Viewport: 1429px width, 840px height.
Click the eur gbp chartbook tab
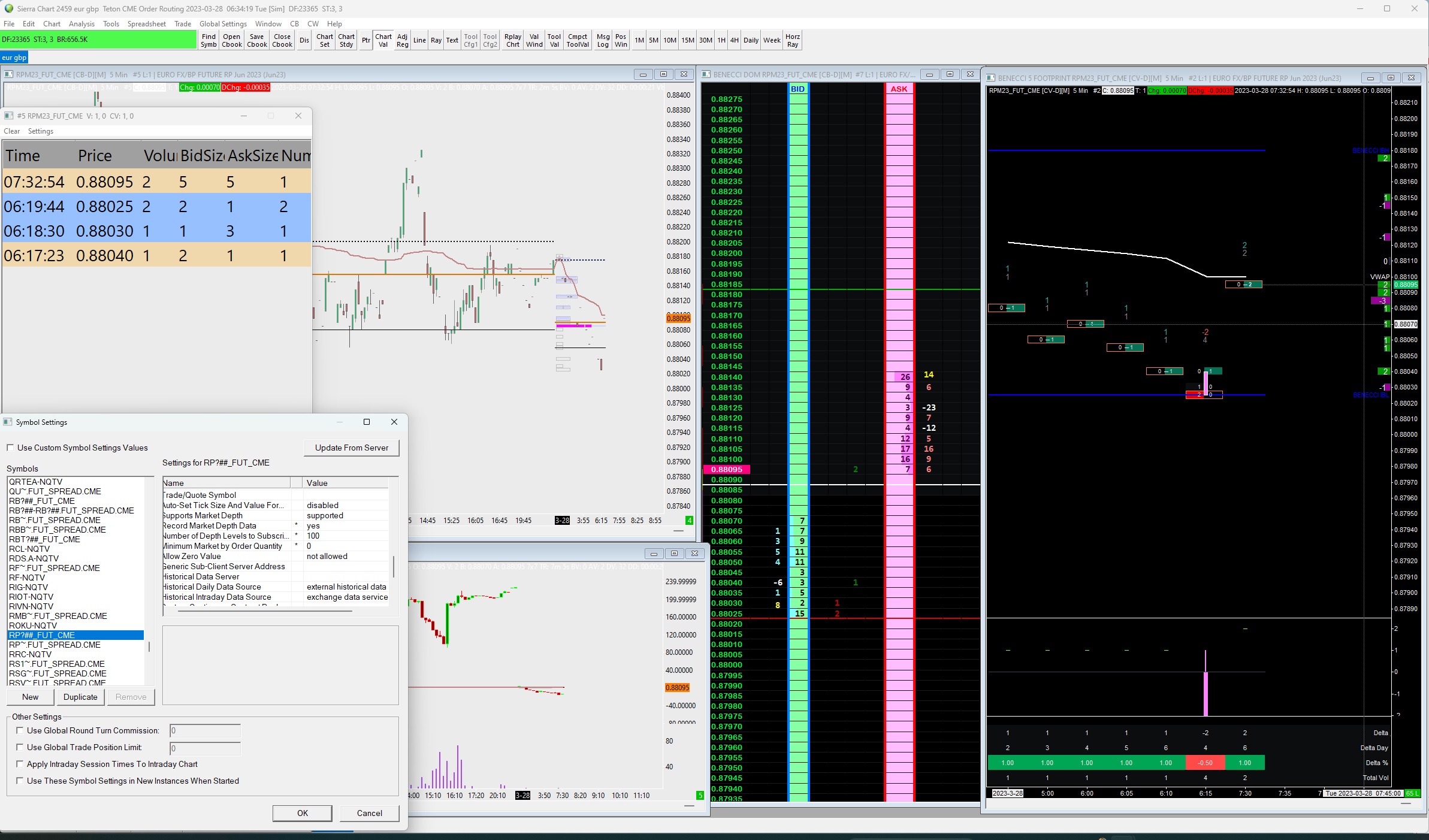click(14, 58)
